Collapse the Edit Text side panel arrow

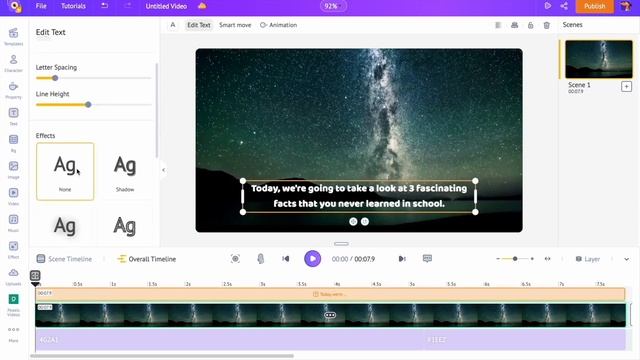pos(163,170)
